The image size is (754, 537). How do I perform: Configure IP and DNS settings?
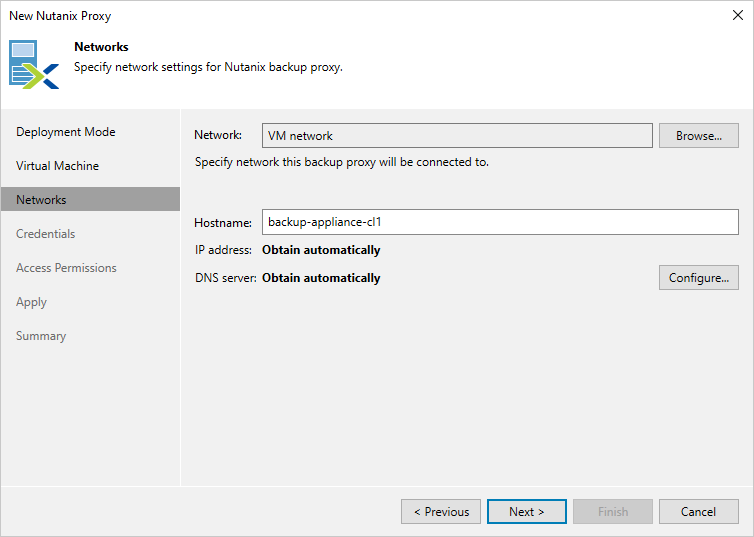(x=698, y=278)
